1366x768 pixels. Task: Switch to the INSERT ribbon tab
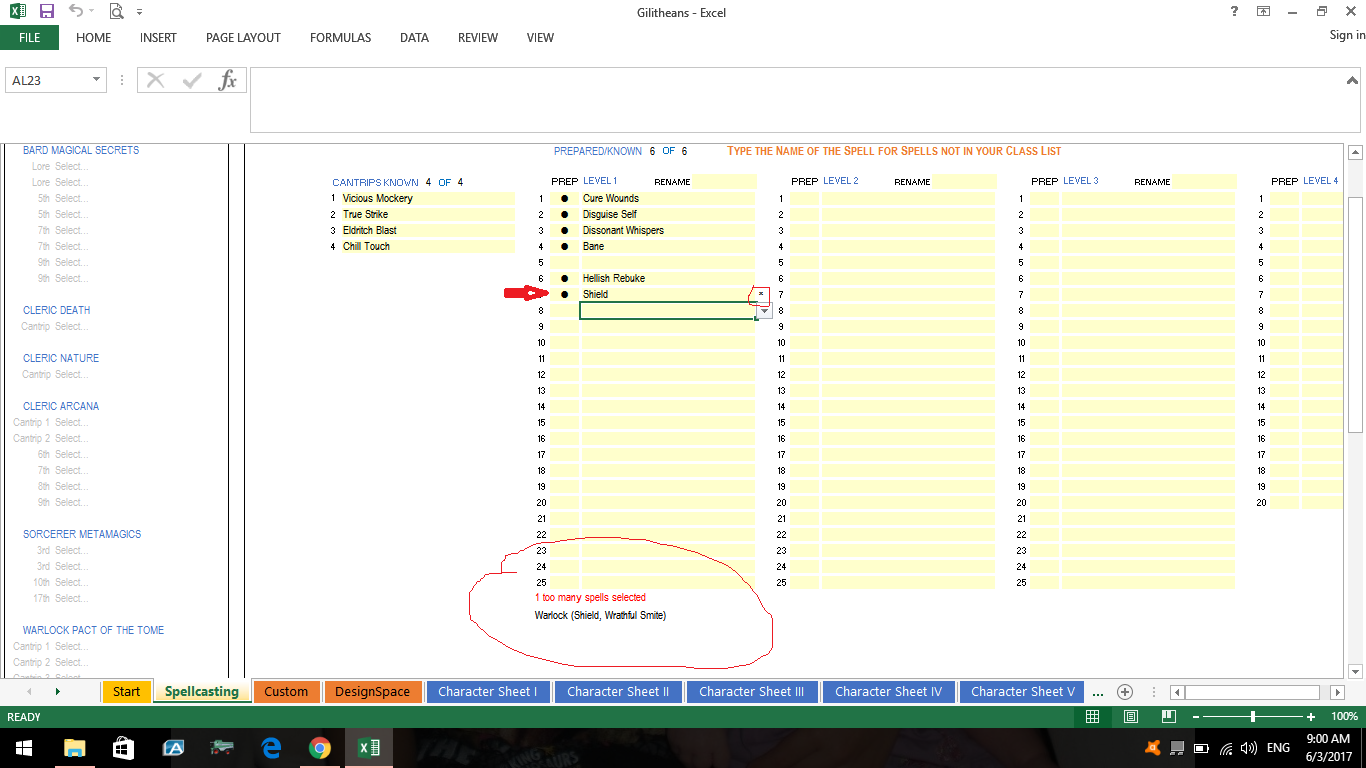click(x=158, y=38)
